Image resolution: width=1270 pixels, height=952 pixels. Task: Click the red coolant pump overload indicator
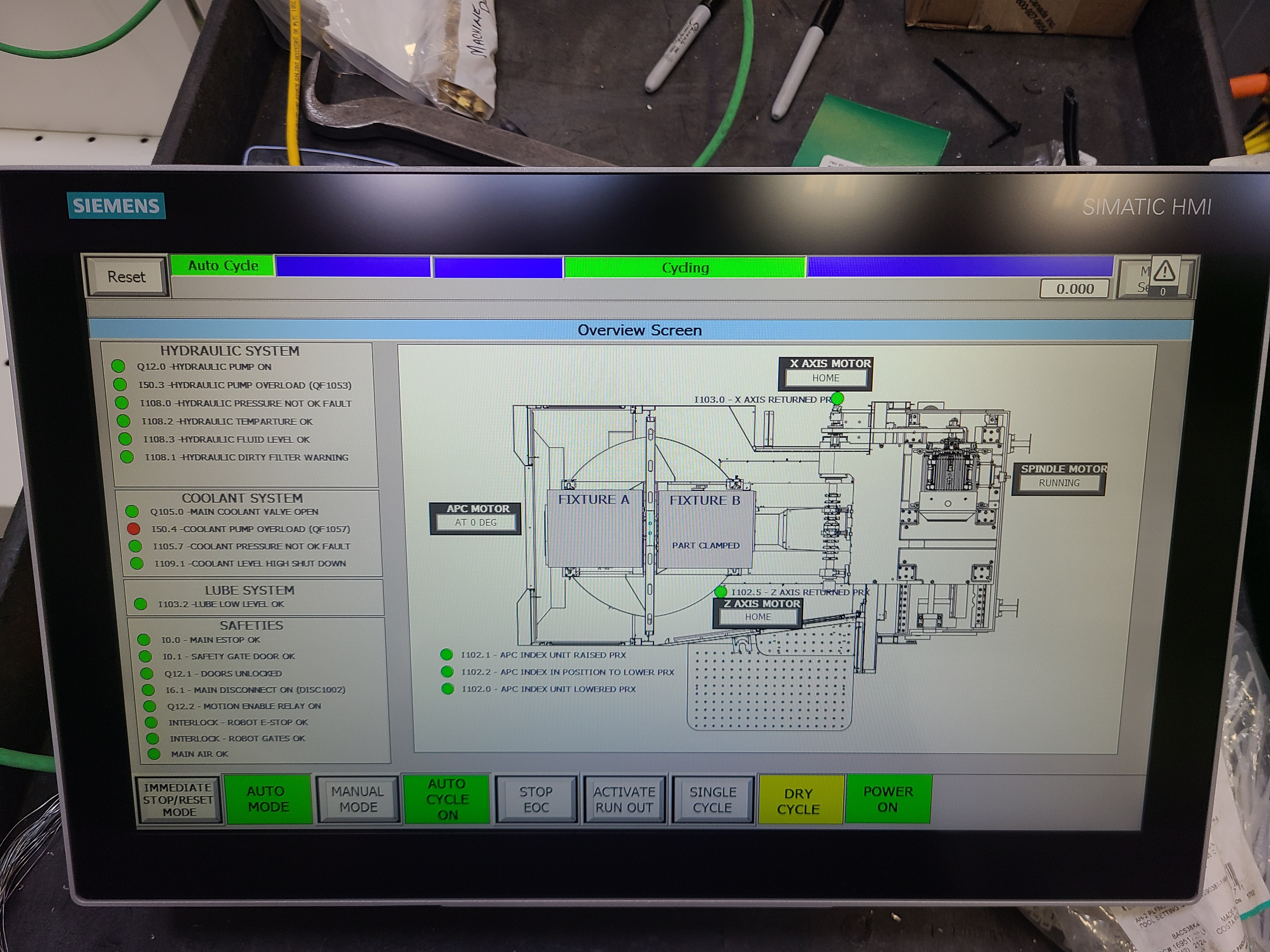pyautogui.click(x=133, y=529)
